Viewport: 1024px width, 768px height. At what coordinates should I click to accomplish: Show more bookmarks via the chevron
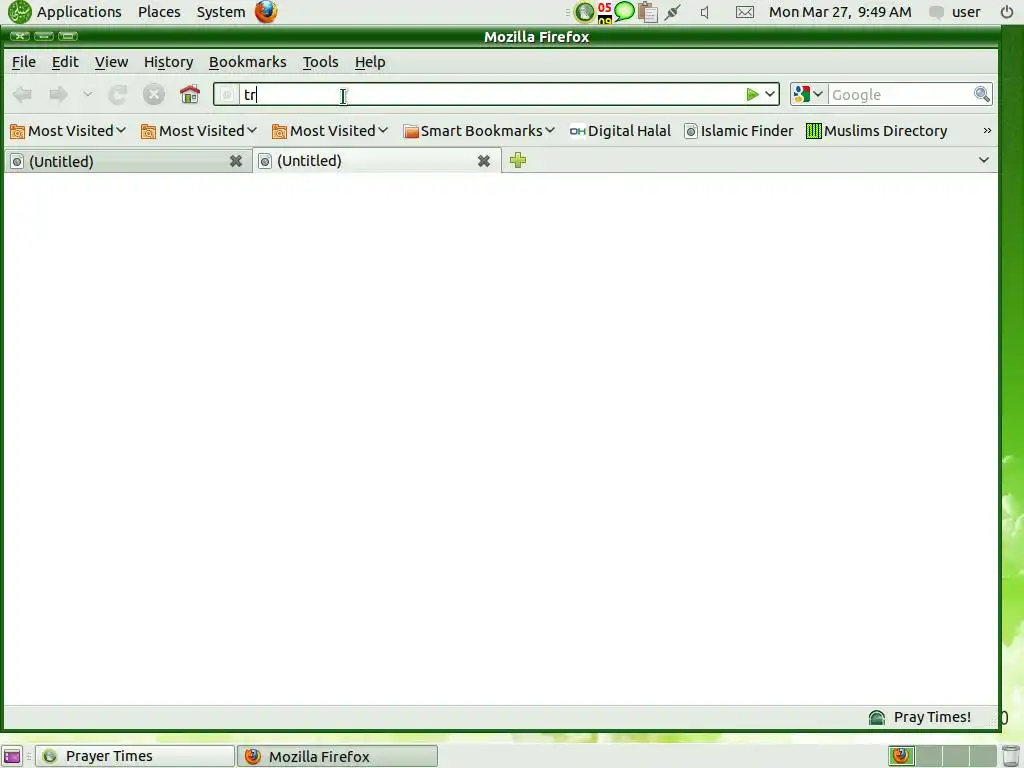click(987, 131)
